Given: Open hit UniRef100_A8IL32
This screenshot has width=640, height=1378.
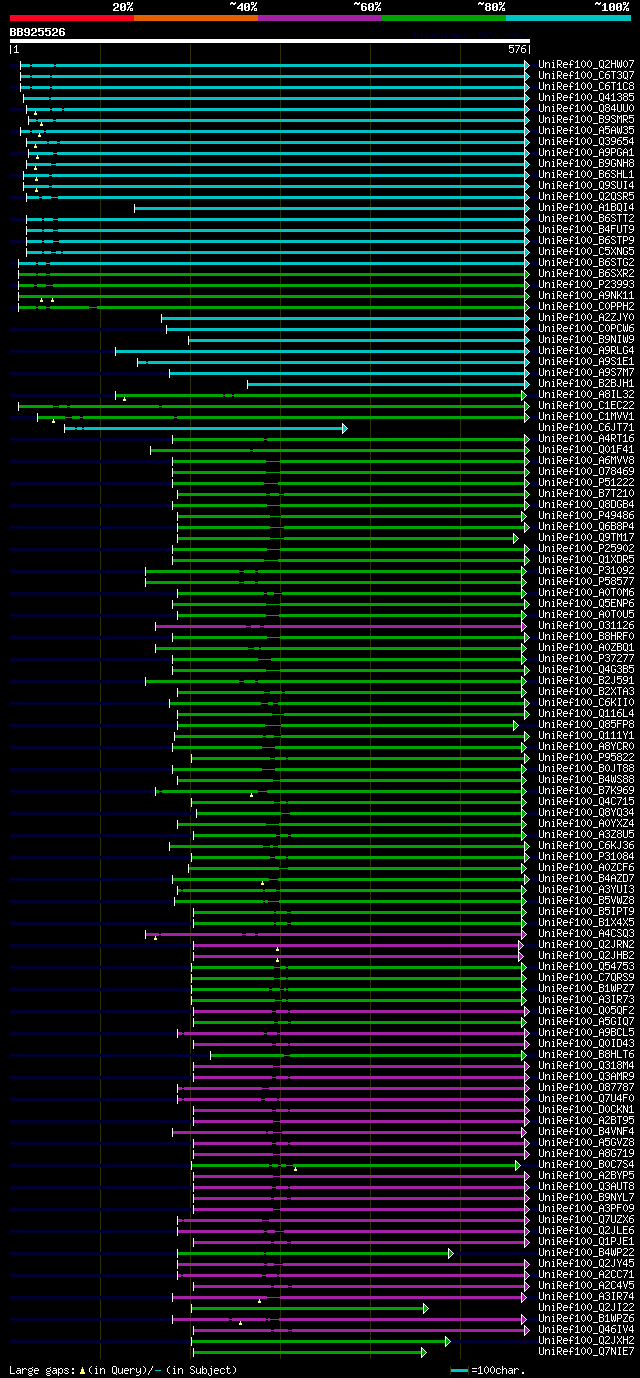Looking at the screenshot, I should click(586, 394).
